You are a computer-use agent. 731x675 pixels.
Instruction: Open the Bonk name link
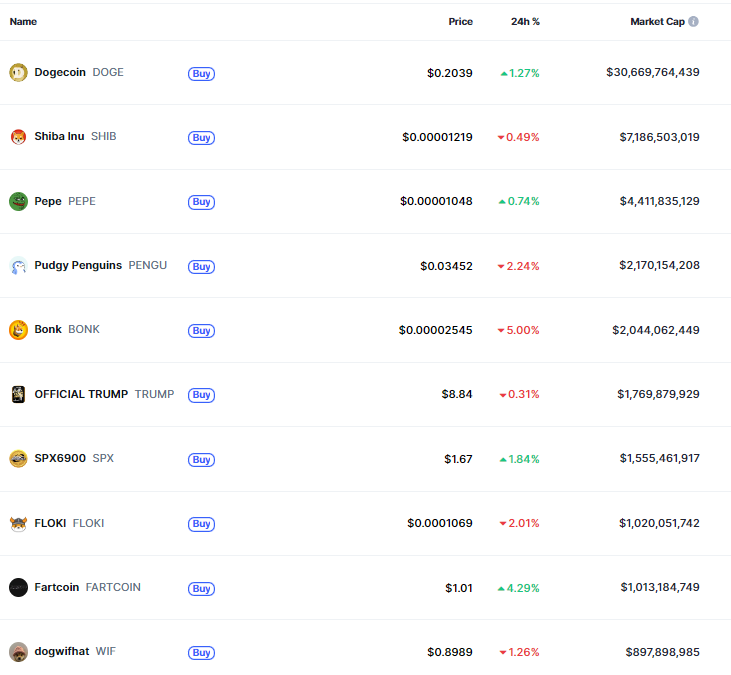[48, 330]
